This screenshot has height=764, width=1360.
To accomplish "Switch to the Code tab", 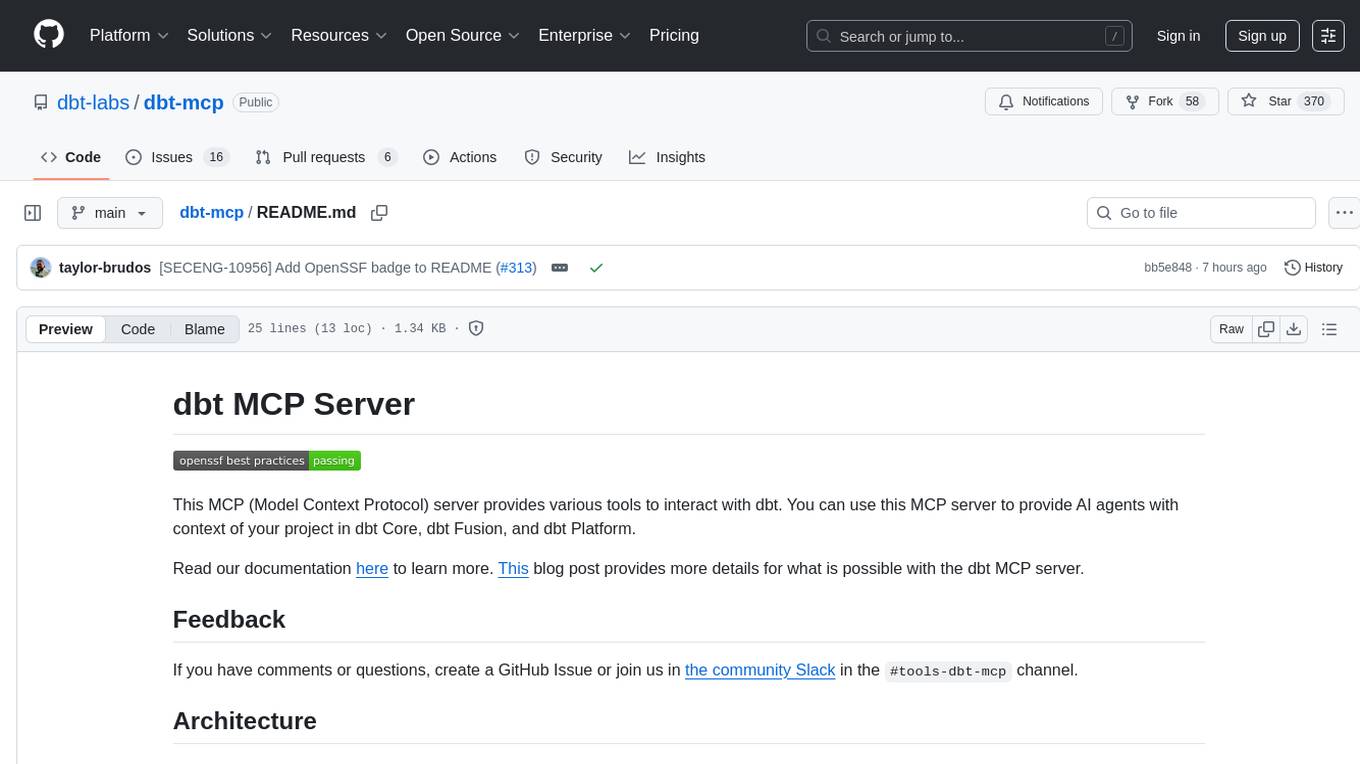I will 71,157.
